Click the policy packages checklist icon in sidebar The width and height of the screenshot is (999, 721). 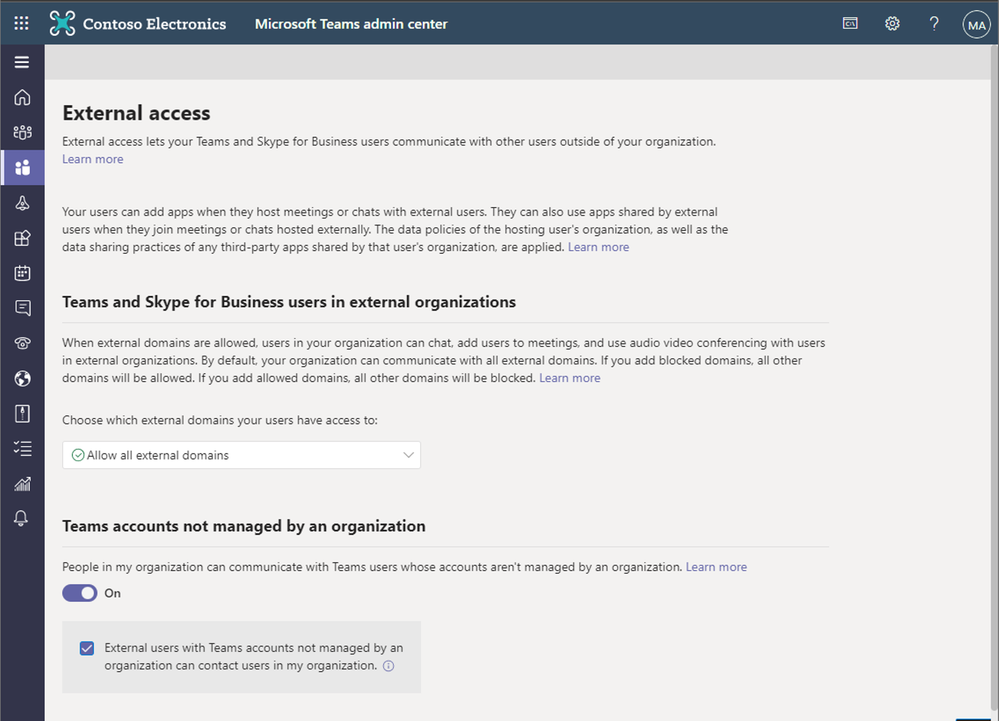(x=21, y=448)
